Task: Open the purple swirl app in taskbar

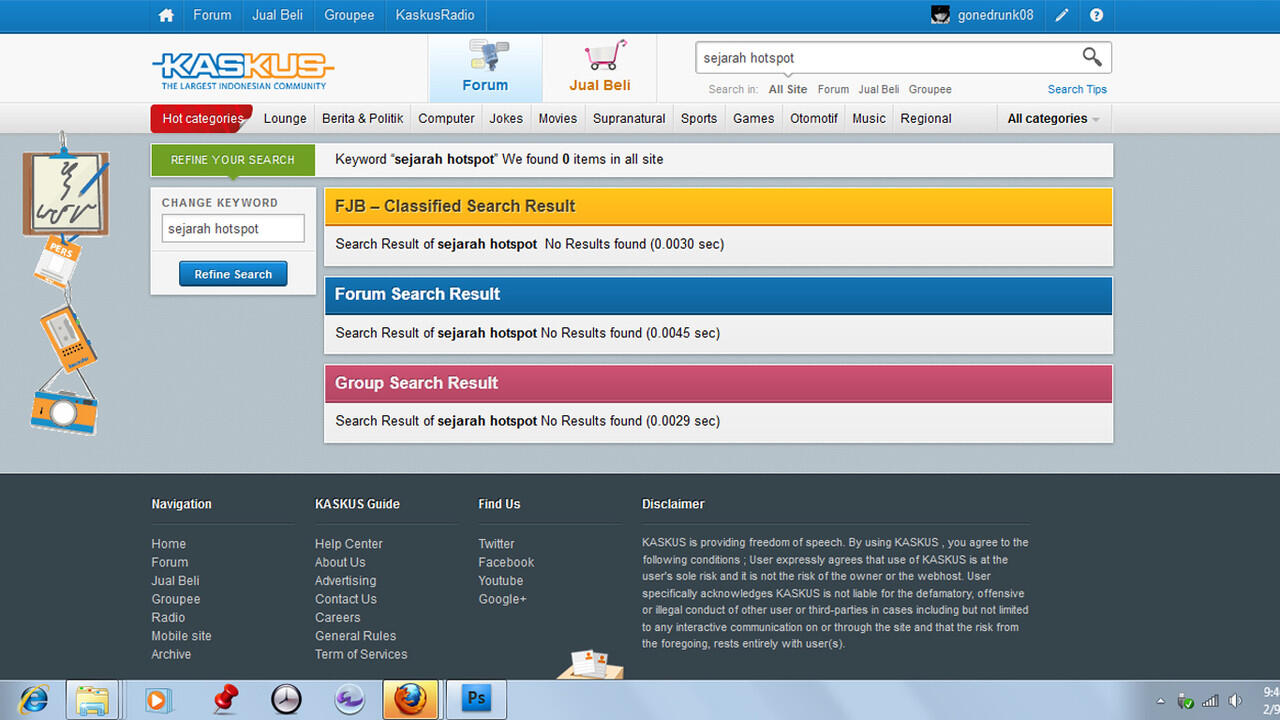Action: [349, 699]
